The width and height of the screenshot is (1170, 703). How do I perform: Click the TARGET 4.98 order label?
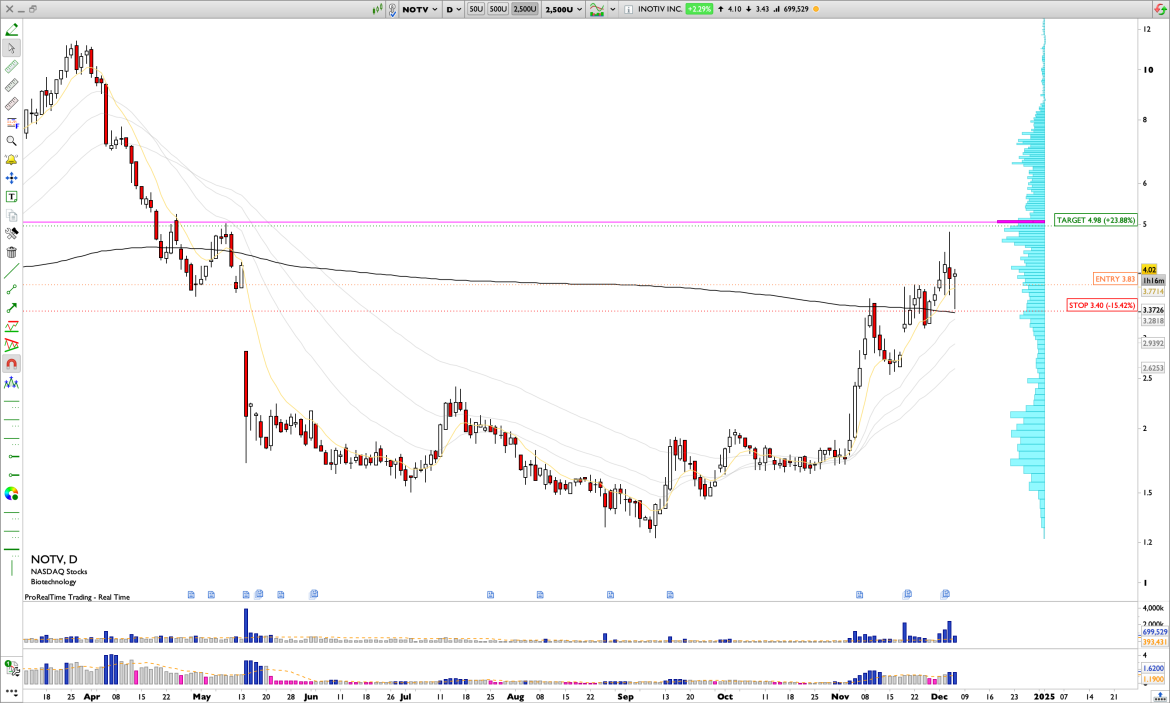(x=1097, y=219)
